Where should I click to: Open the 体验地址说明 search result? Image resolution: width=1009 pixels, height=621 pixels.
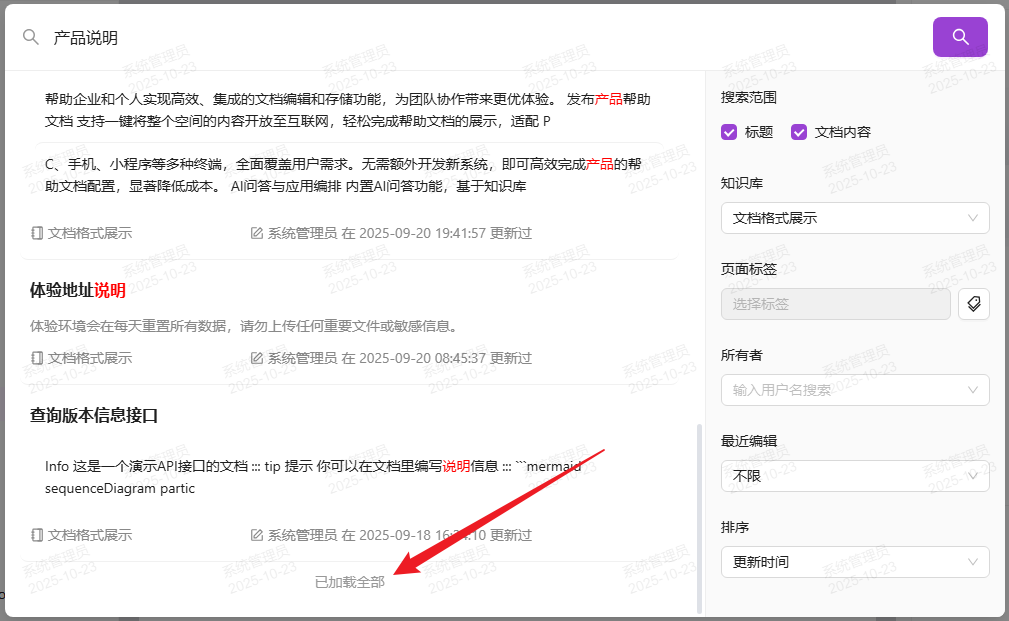pyautogui.click(x=78, y=290)
